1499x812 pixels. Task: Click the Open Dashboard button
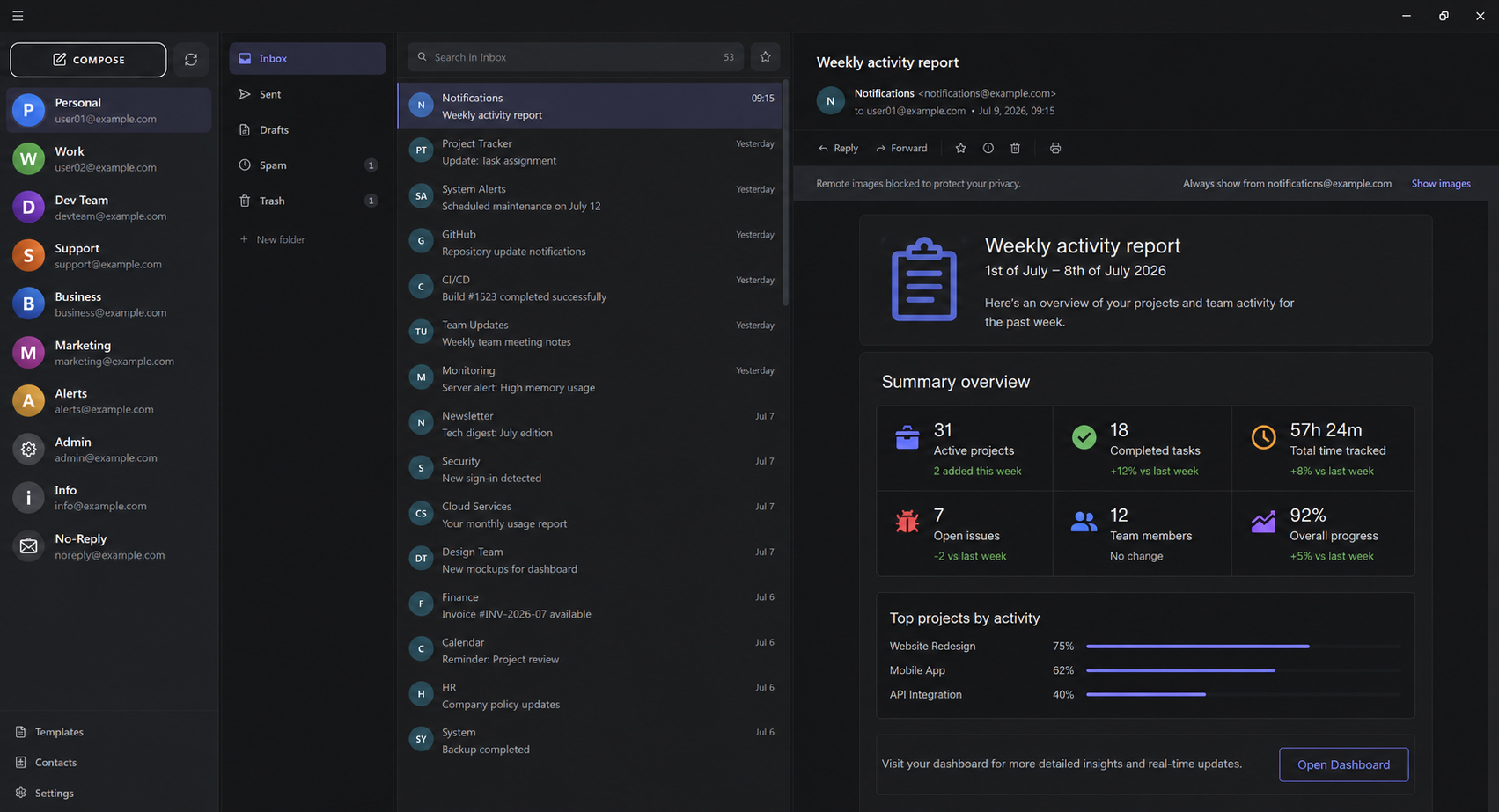click(1343, 764)
